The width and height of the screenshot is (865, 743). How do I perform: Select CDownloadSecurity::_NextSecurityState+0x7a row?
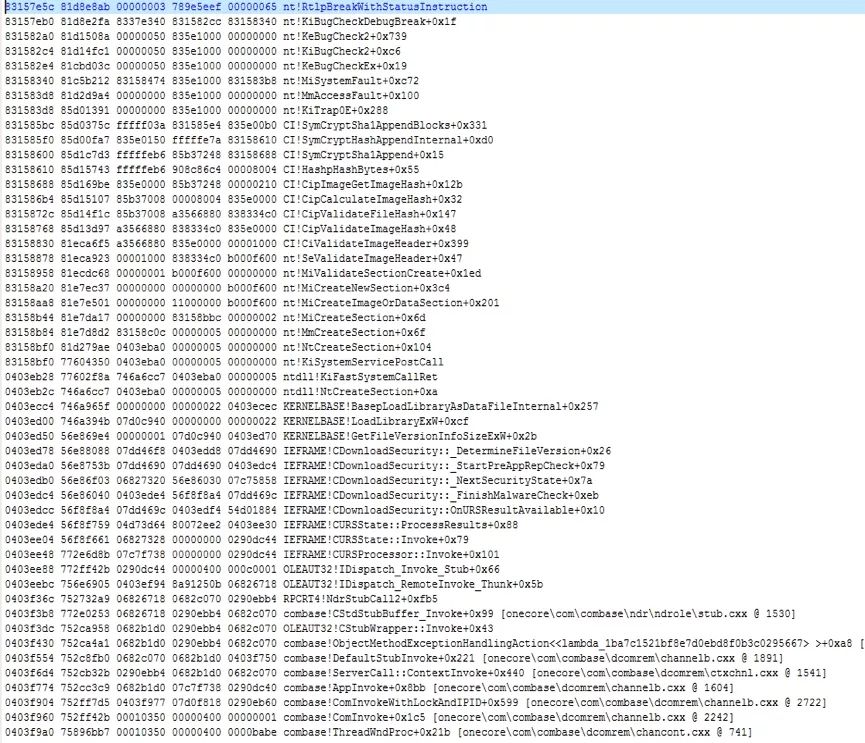(x=298, y=480)
